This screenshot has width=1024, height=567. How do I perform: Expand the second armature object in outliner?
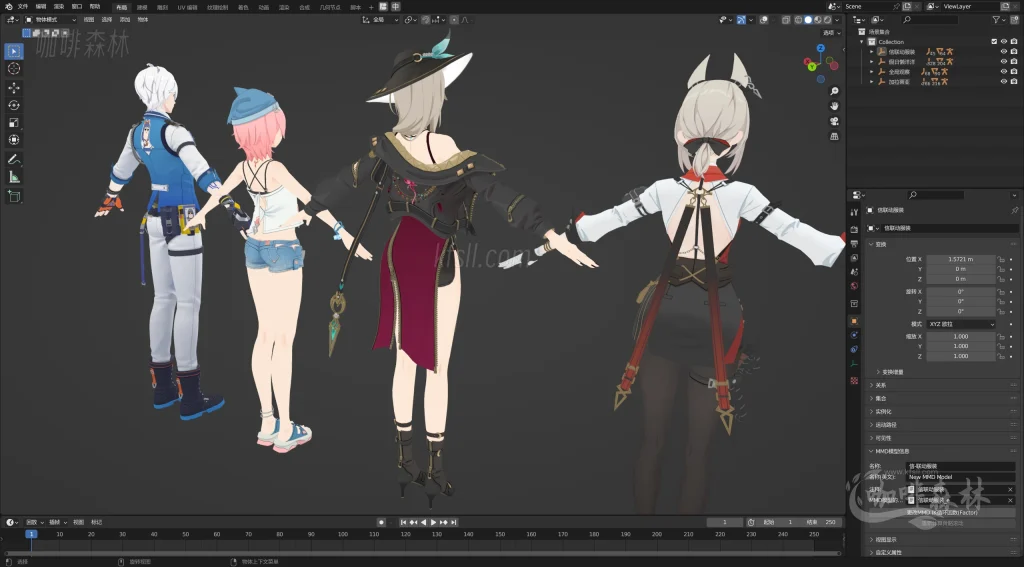(871, 62)
